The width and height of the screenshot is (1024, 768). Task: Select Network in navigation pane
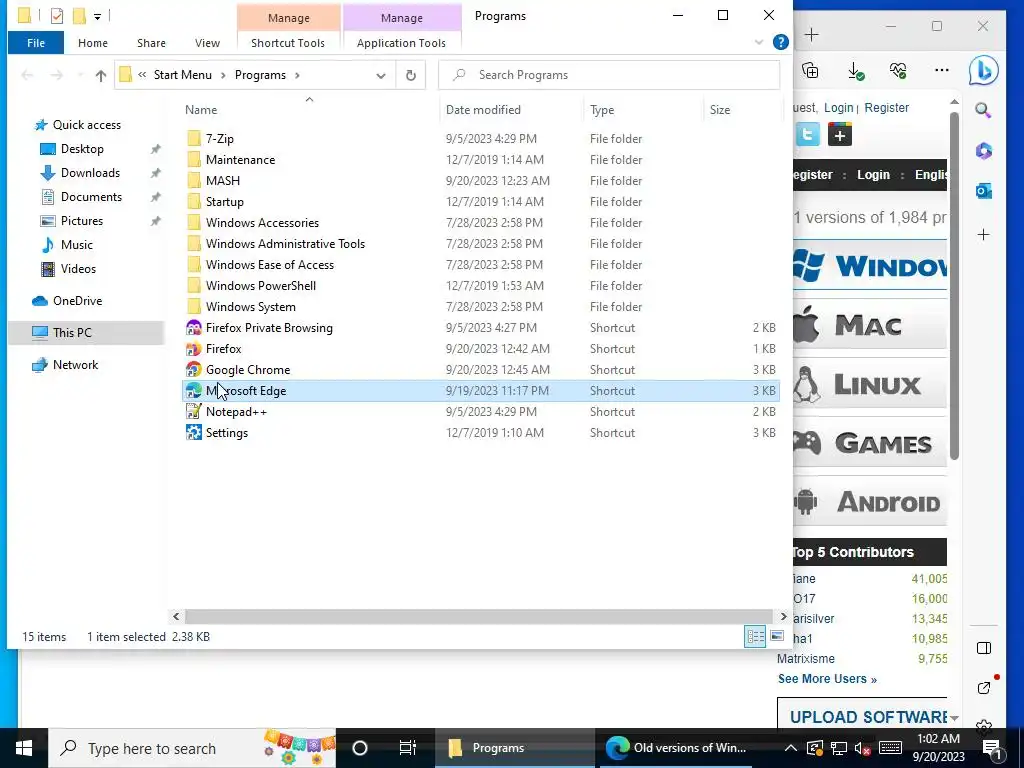click(x=75, y=364)
